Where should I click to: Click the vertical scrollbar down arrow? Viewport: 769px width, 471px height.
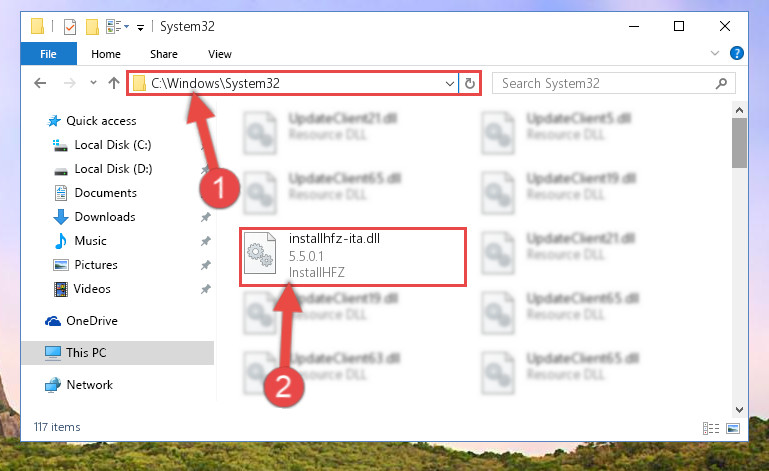[x=739, y=409]
